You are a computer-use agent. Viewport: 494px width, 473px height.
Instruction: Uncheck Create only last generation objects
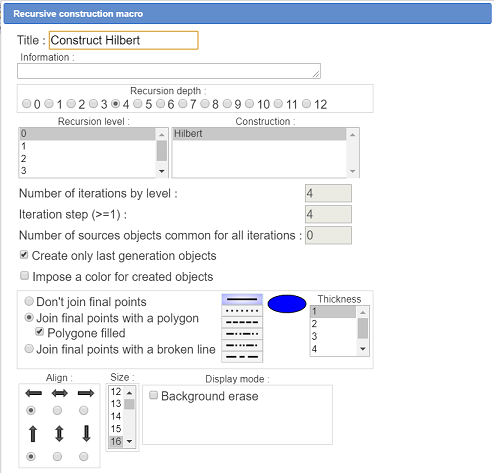point(24,255)
